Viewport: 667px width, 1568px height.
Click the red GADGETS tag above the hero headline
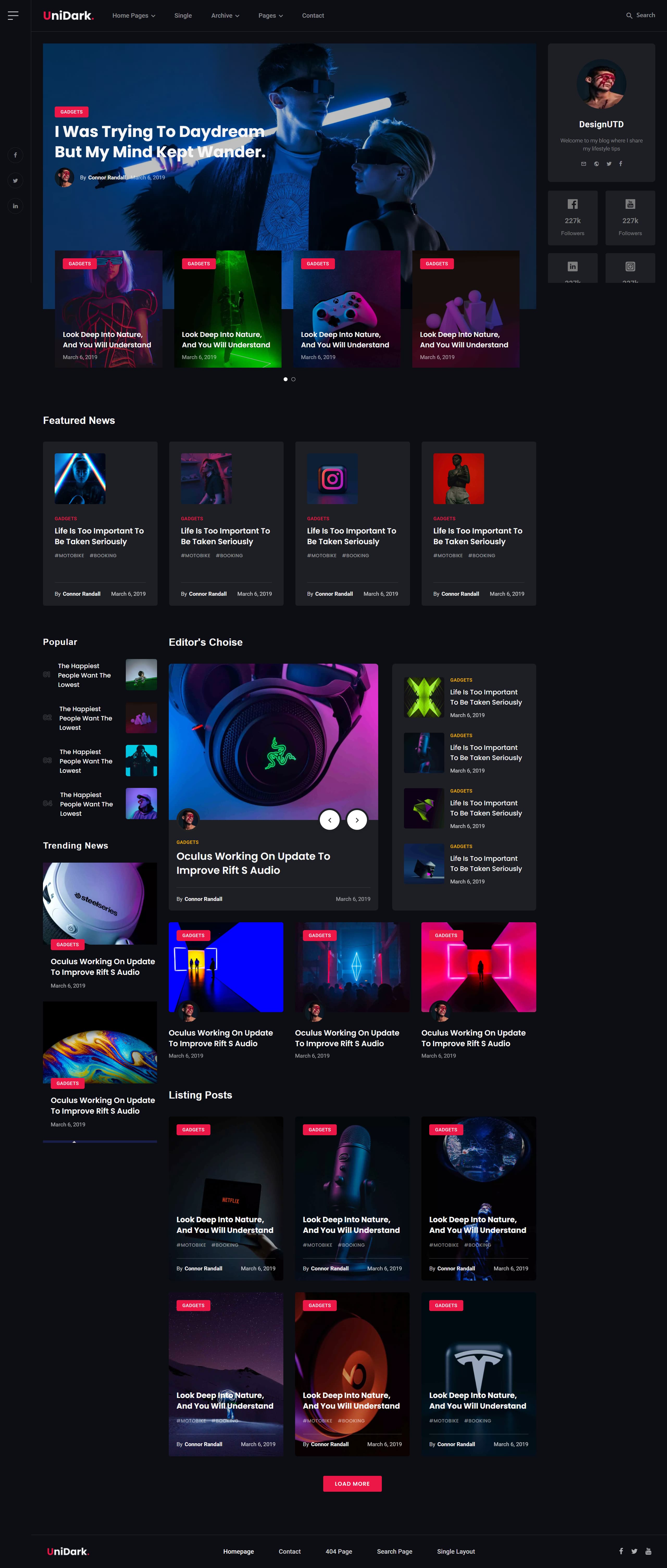pos(72,112)
